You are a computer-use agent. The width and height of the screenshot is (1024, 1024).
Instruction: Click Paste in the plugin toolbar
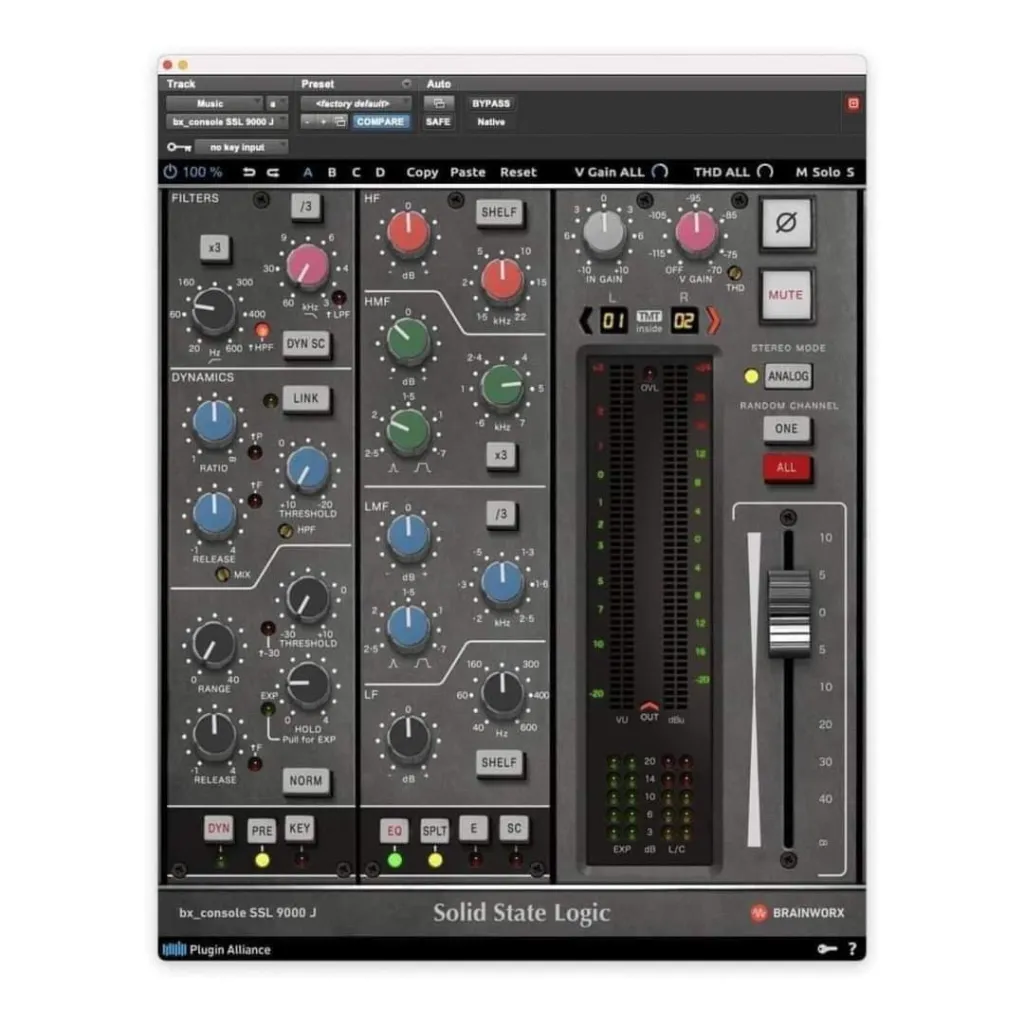coord(468,172)
